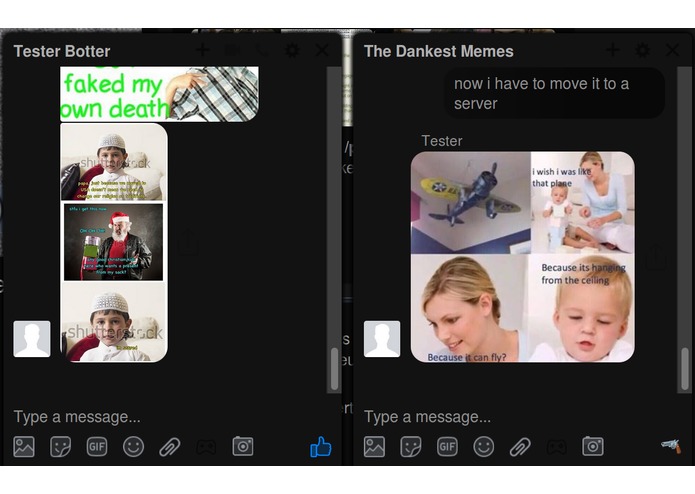Open emoji picker in Tester Botter chat
Screen dimensions: 695x494
pos(133,447)
